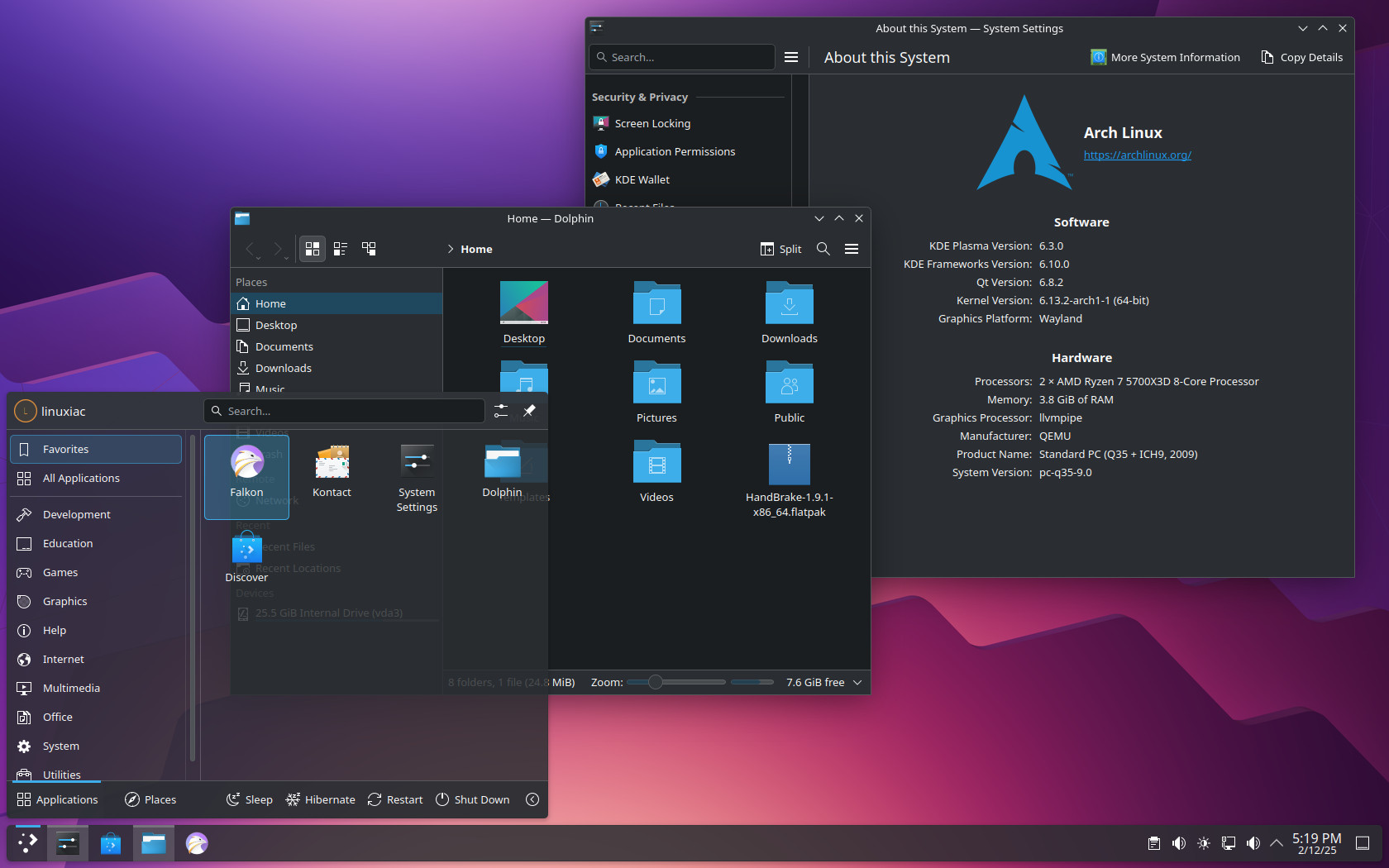Screen dimensions: 1389x868
Task: Open KDE Wallet settings
Action: (688, 179)
